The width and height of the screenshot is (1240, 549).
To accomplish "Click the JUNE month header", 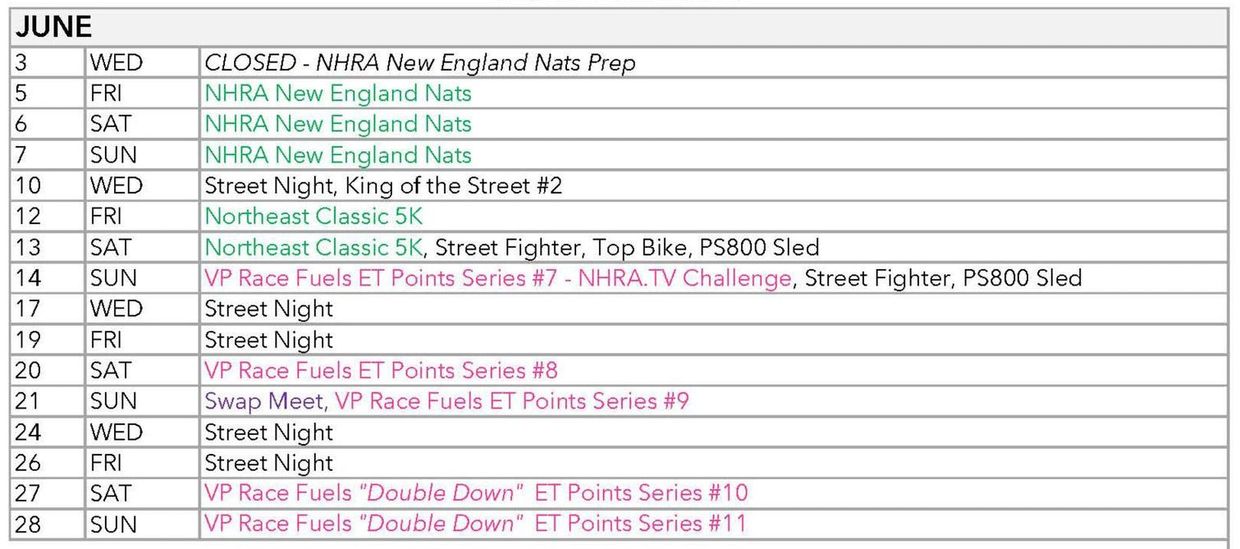I will point(52,26).
